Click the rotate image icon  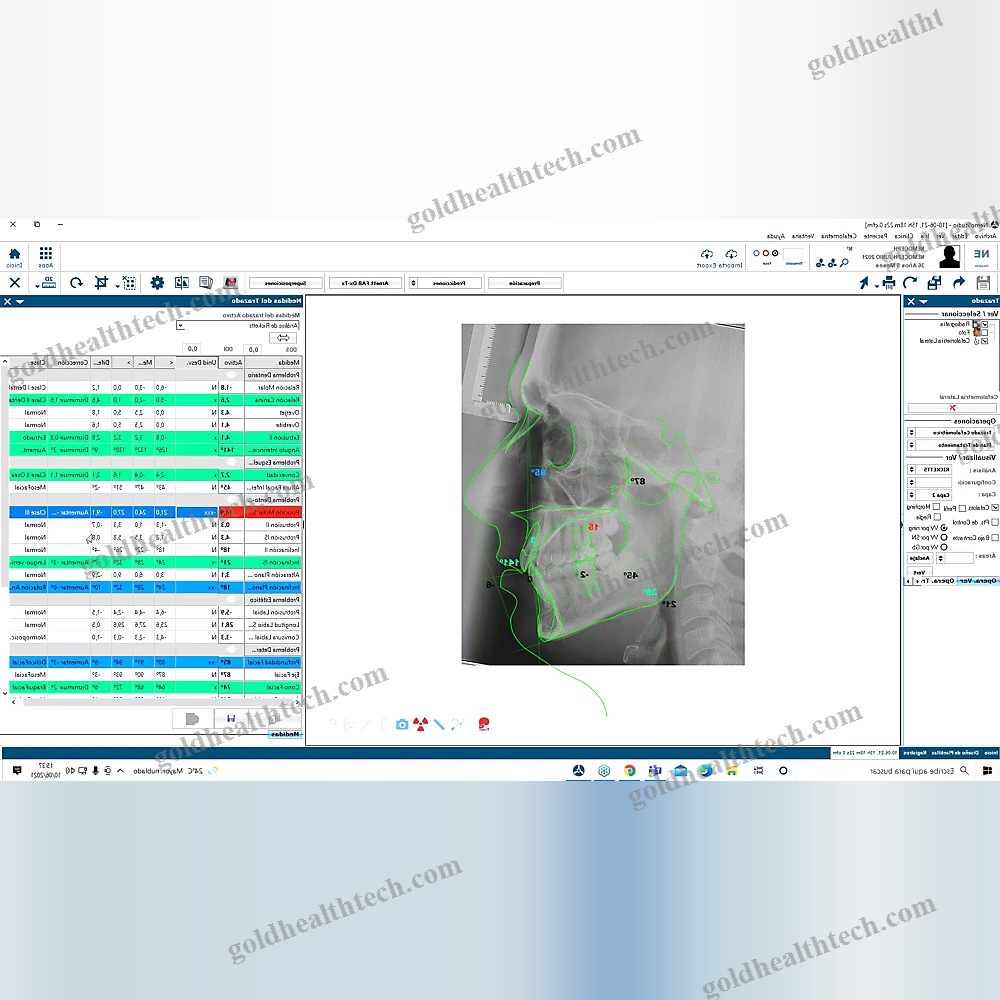coord(77,283)
